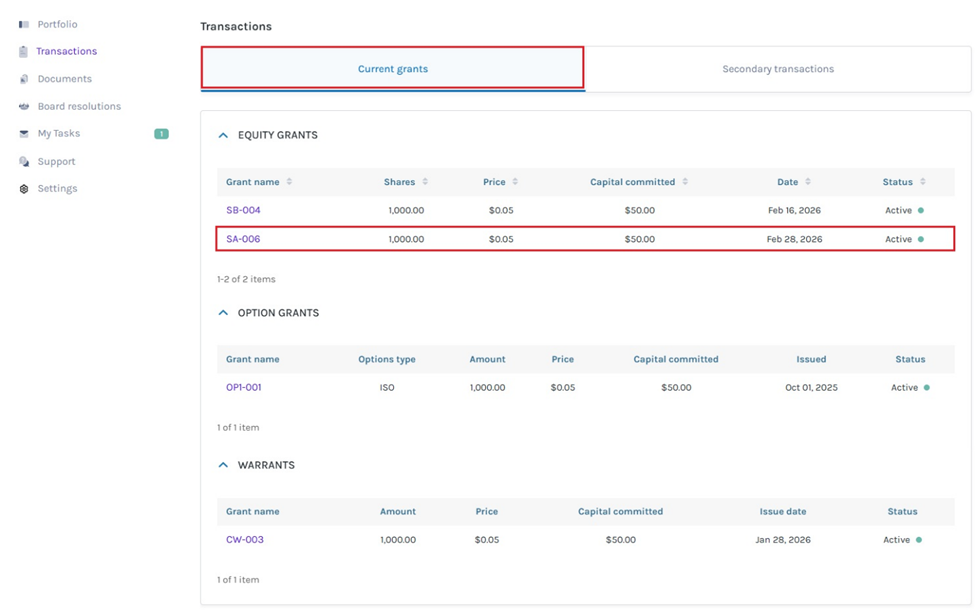Click the Portfolio icon in sidebar

click(x=24, y=24)
